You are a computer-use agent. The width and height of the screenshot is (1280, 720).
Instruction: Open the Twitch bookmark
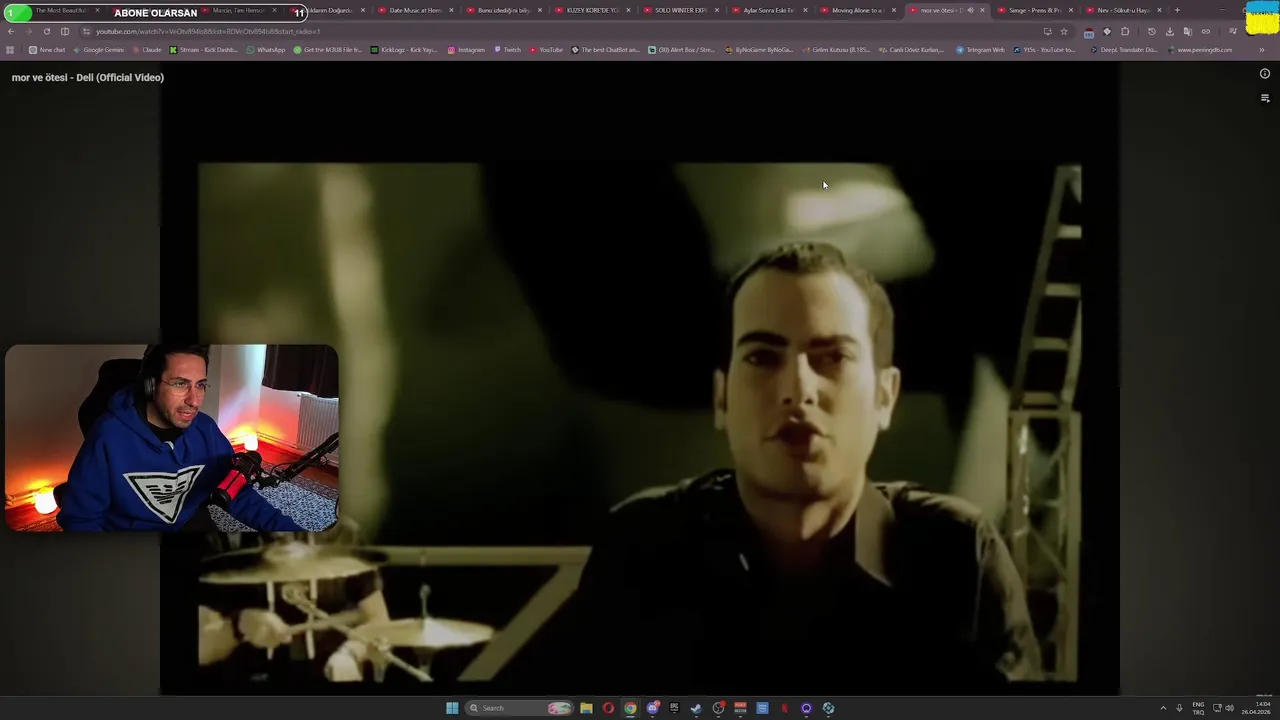508,50
